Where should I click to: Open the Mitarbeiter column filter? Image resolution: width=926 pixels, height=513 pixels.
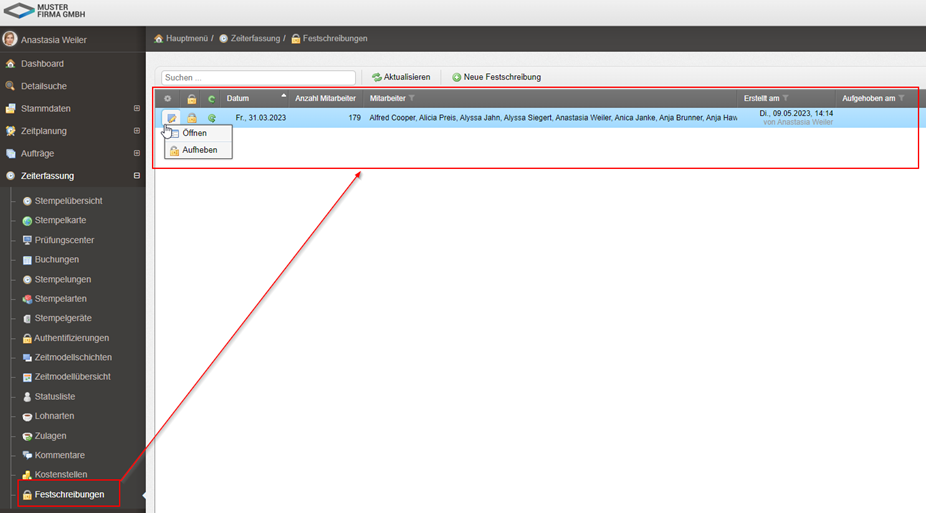pyautogui.click(x=412, y=98)
